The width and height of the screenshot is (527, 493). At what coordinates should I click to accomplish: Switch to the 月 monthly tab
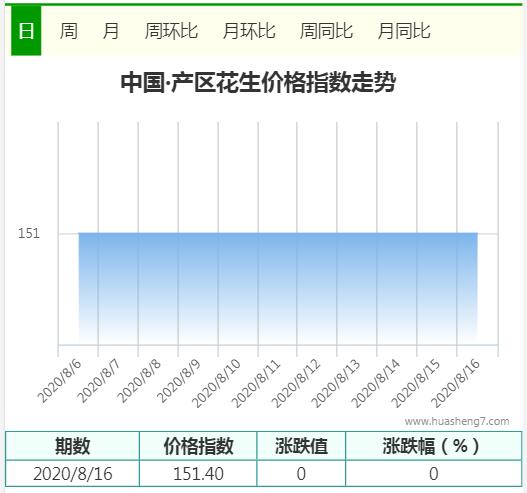111,31
